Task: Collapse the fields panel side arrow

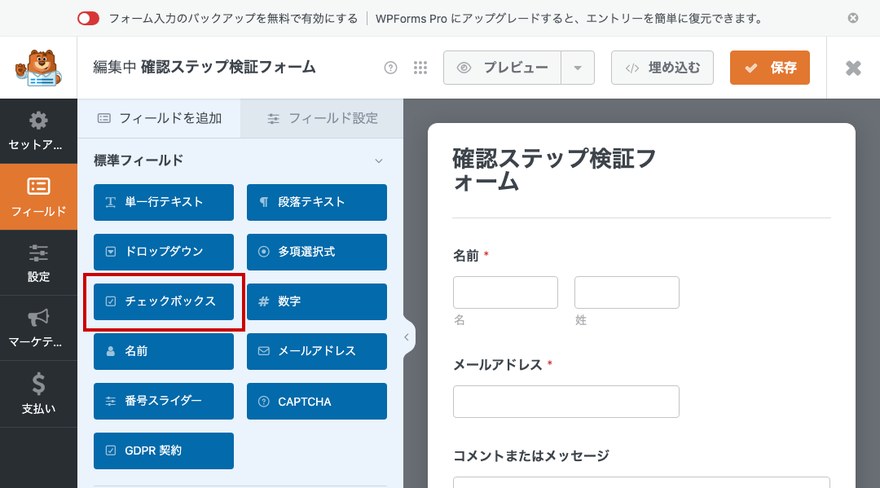Action: point(408,337)
